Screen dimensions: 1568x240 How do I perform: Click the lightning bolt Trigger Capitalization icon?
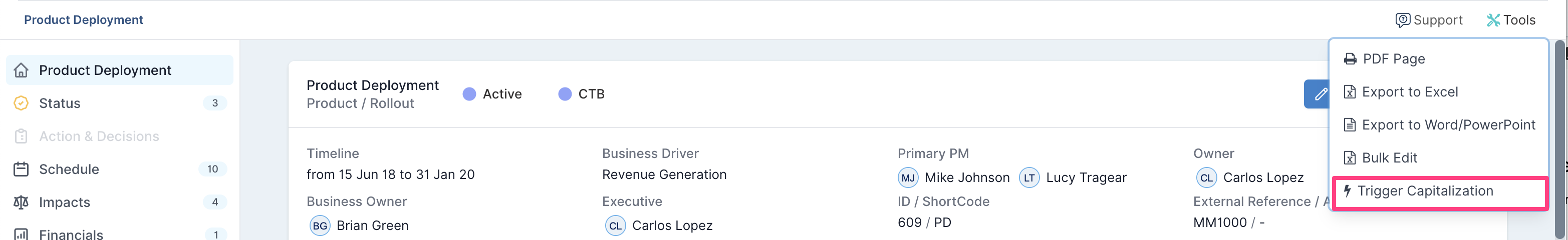[x=1348, y=191]
